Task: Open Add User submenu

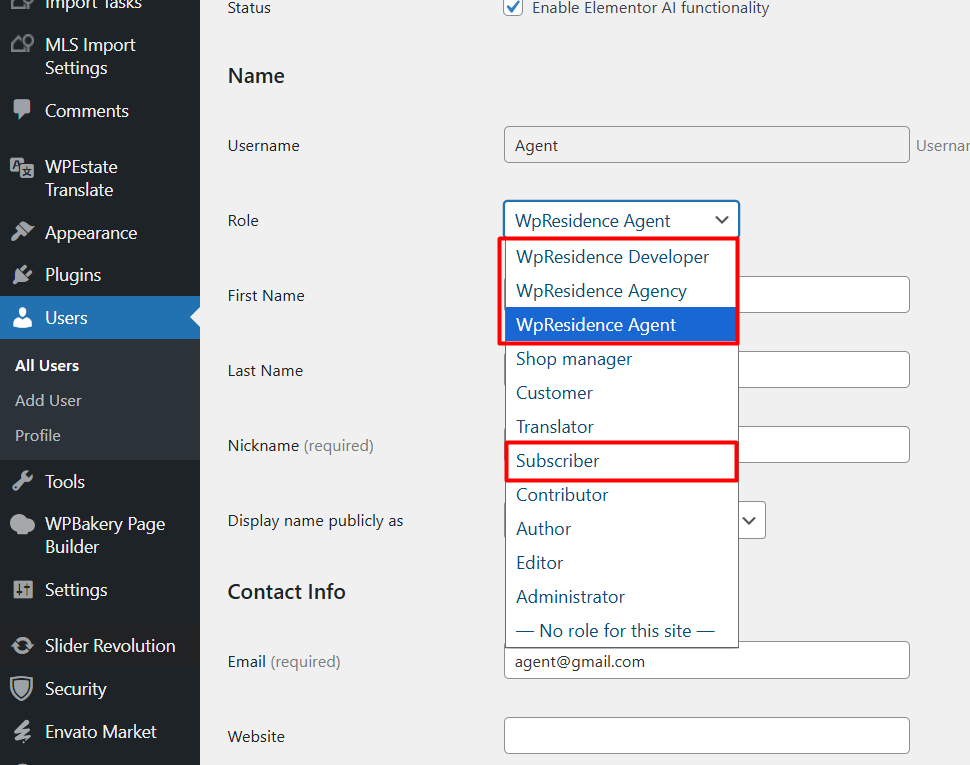Action: point(48,401)
